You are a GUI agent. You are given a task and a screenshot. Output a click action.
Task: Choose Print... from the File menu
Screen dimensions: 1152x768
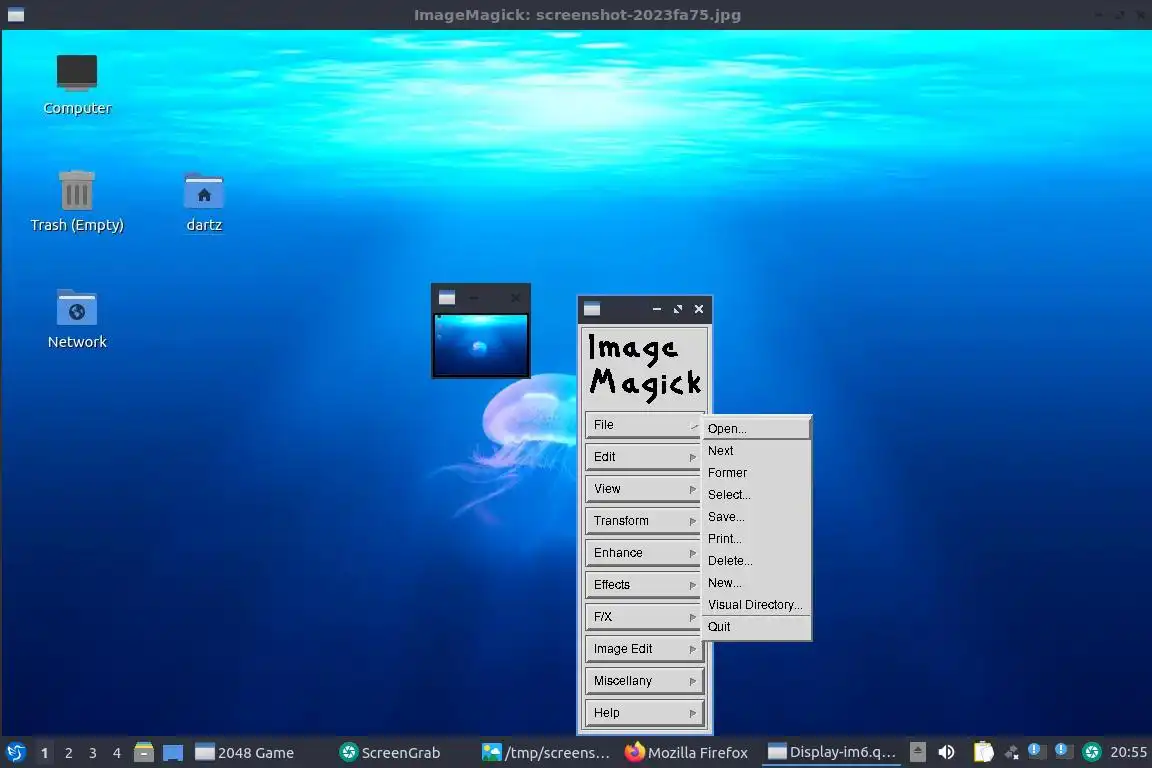pyautogui.click(x=756, y=539)
